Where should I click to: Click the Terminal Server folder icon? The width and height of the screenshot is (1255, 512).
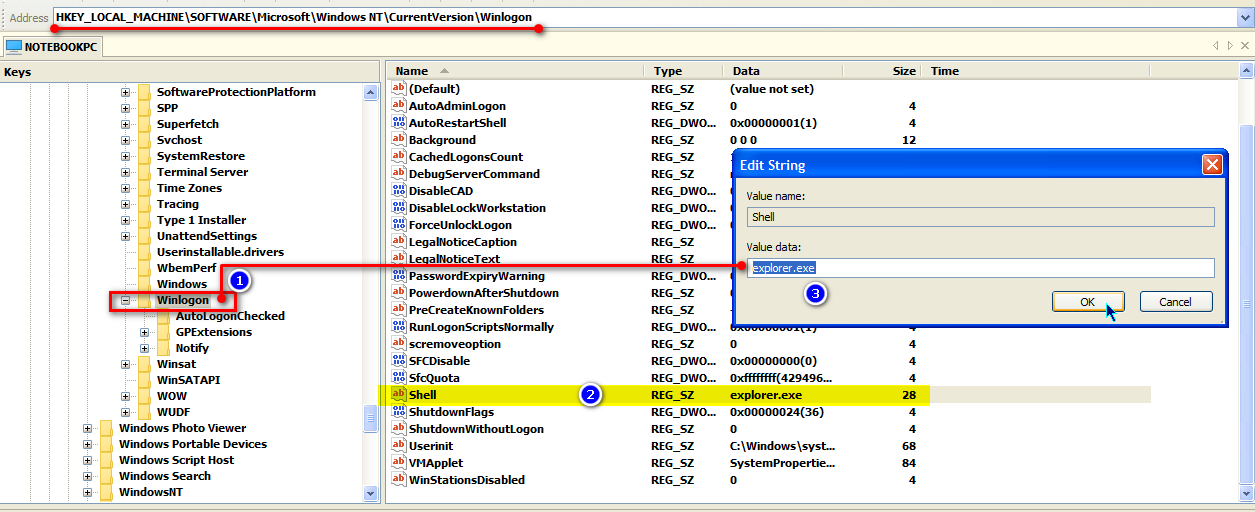coord(145,172)
